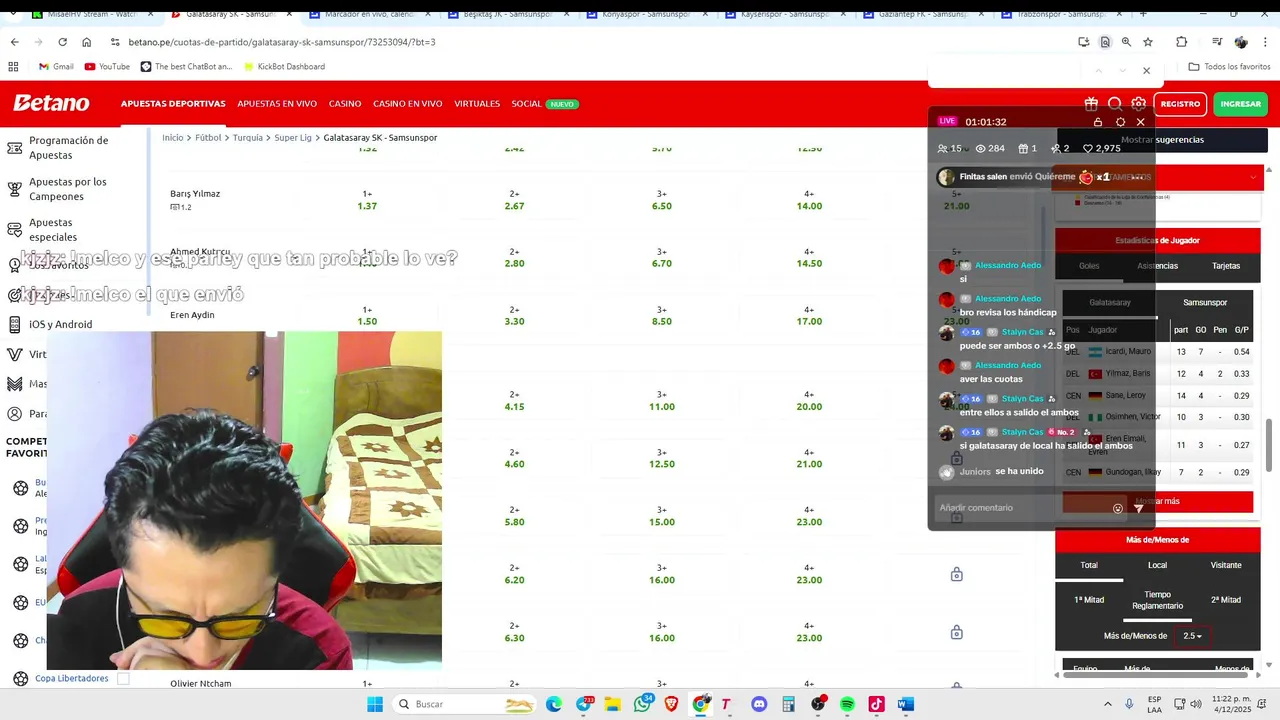Open Tarjetas player statistics tab
Image resolution: width=1280 pixels, height=720 pixels.
[x=1226, y=266]
